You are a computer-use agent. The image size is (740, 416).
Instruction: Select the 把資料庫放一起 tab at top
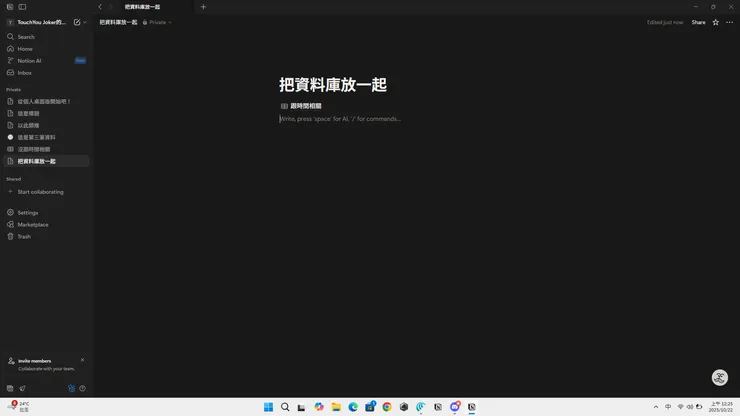[143, 7]
